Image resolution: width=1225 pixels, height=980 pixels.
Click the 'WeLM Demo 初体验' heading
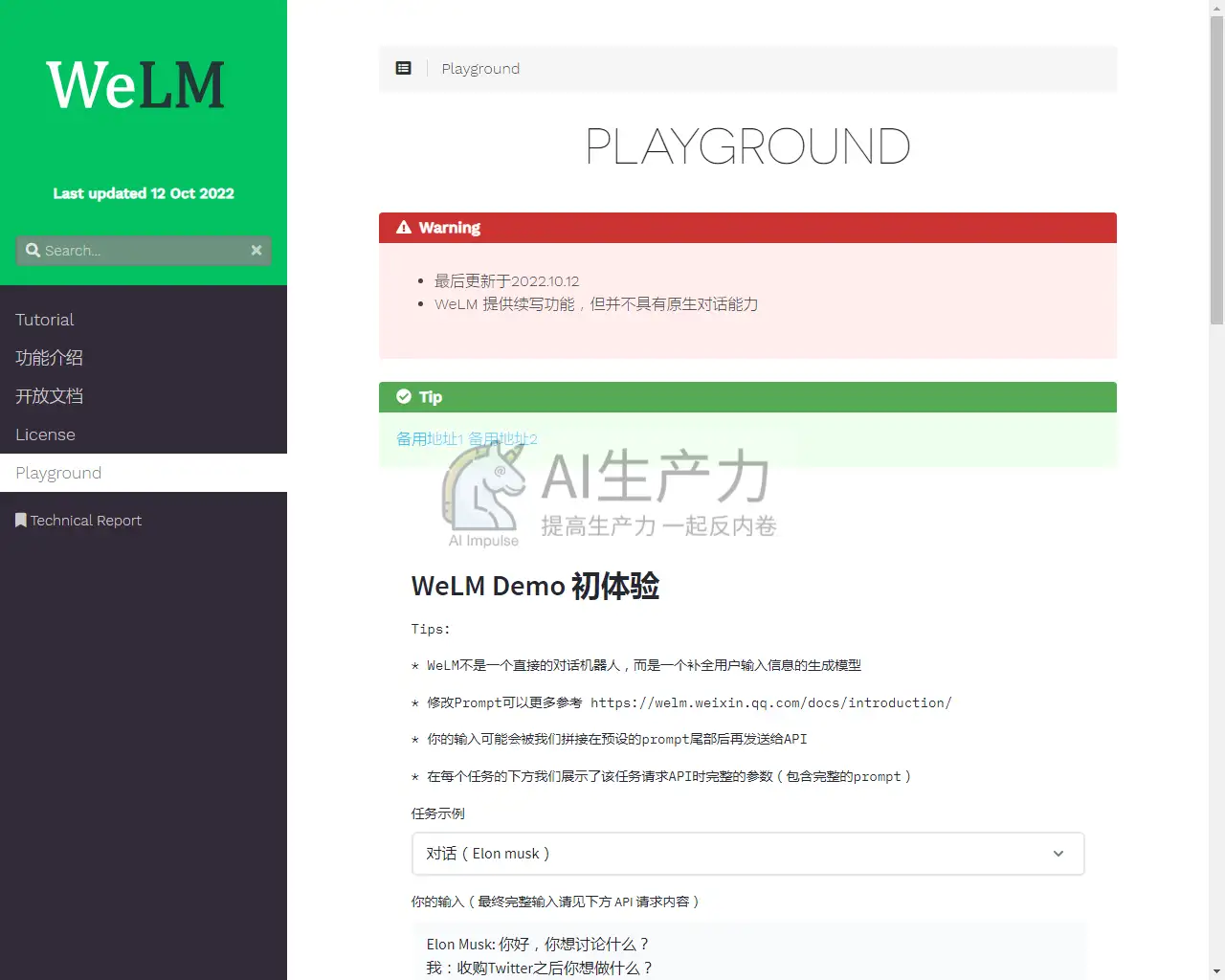(535, 586)
